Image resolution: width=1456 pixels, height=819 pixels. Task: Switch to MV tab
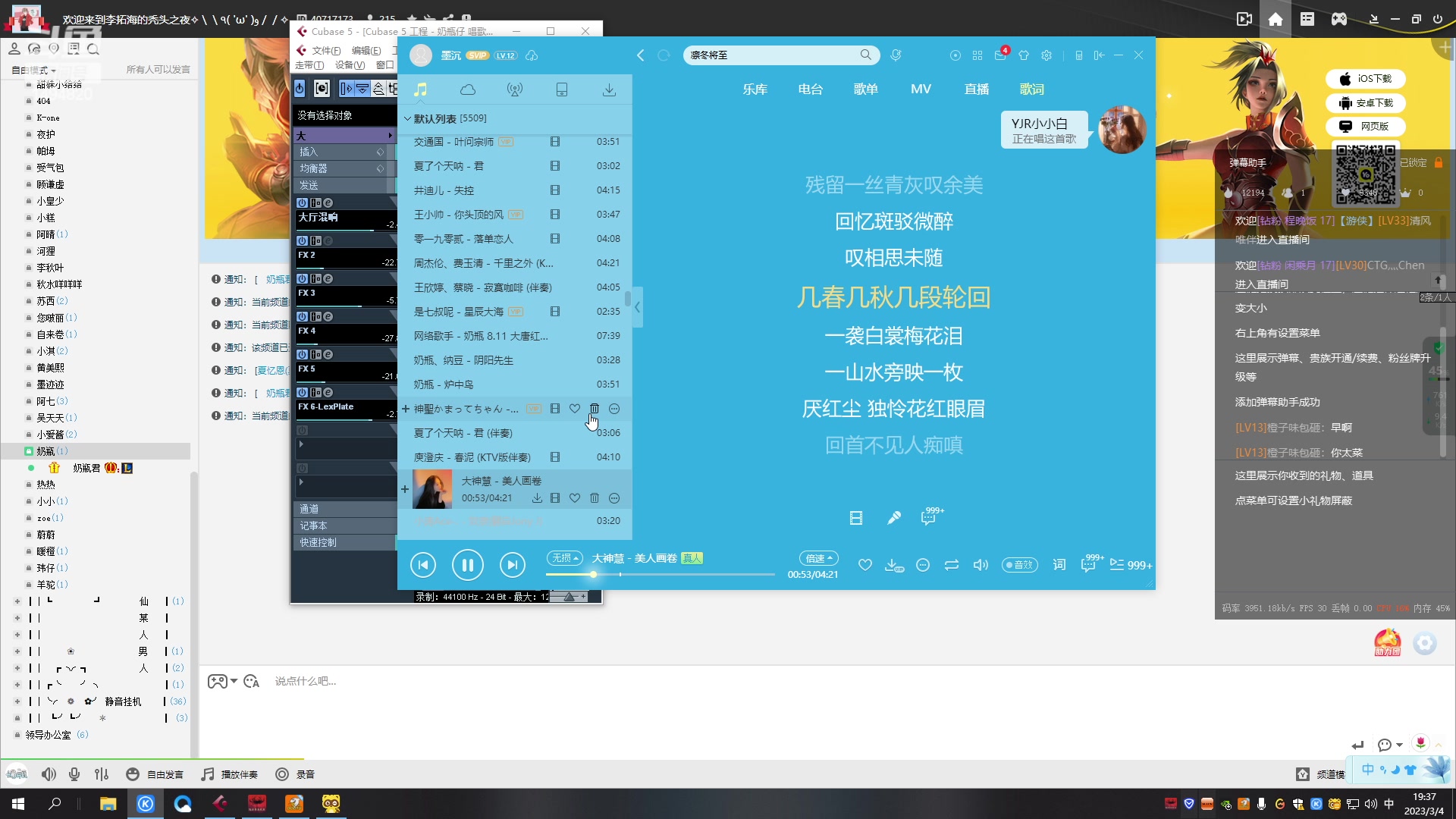point(921,89)
